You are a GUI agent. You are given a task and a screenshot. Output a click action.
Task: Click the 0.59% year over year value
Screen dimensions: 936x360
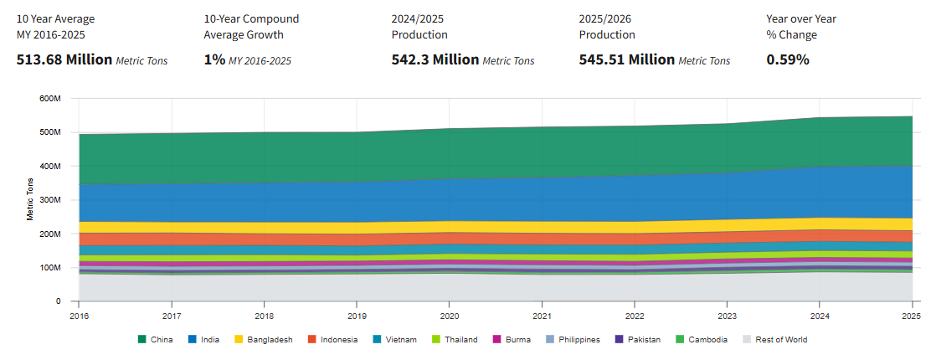point(788,60)
